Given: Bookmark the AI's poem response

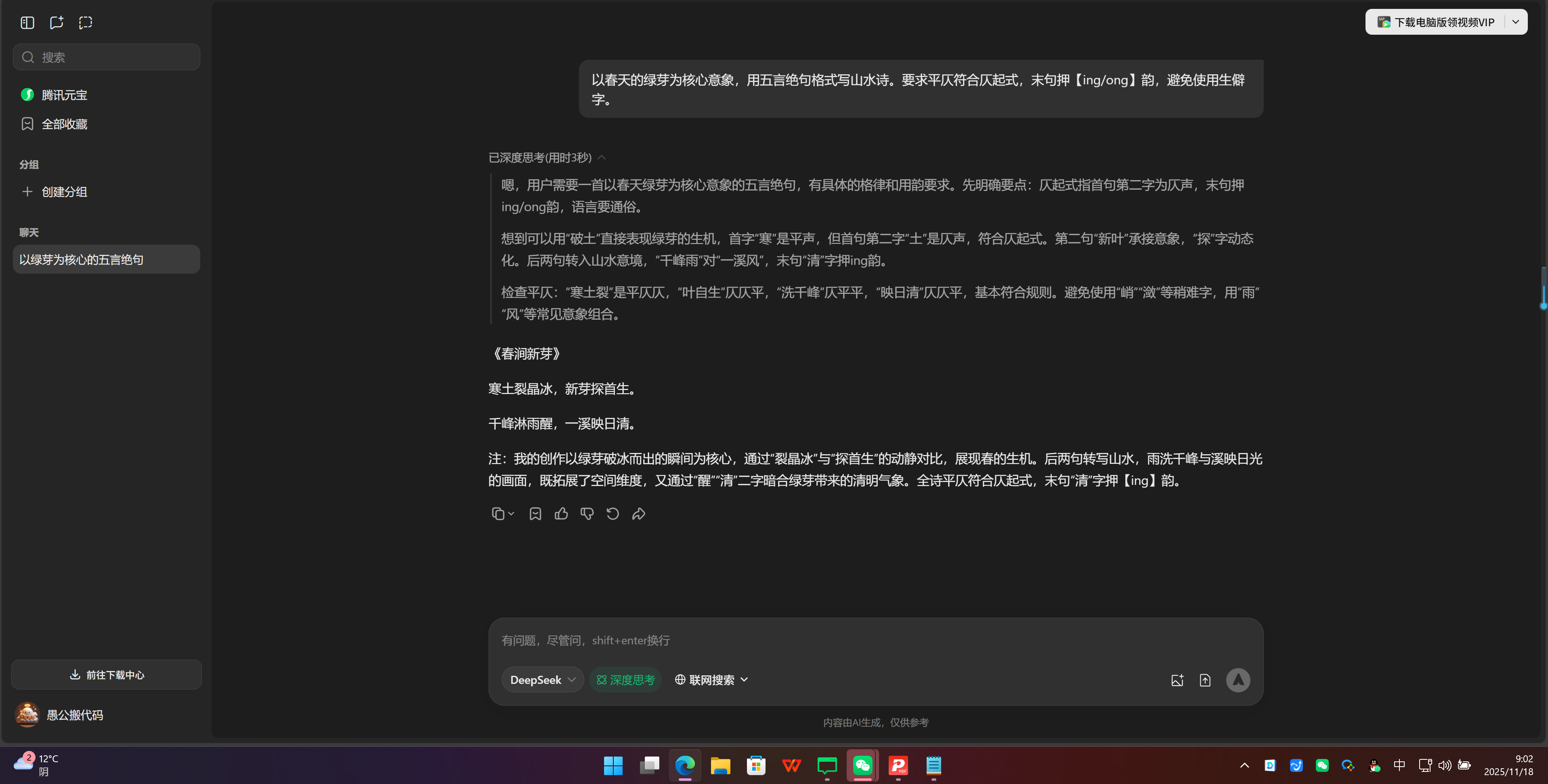Looking at the screenshot, I should (x=535, y=514).
